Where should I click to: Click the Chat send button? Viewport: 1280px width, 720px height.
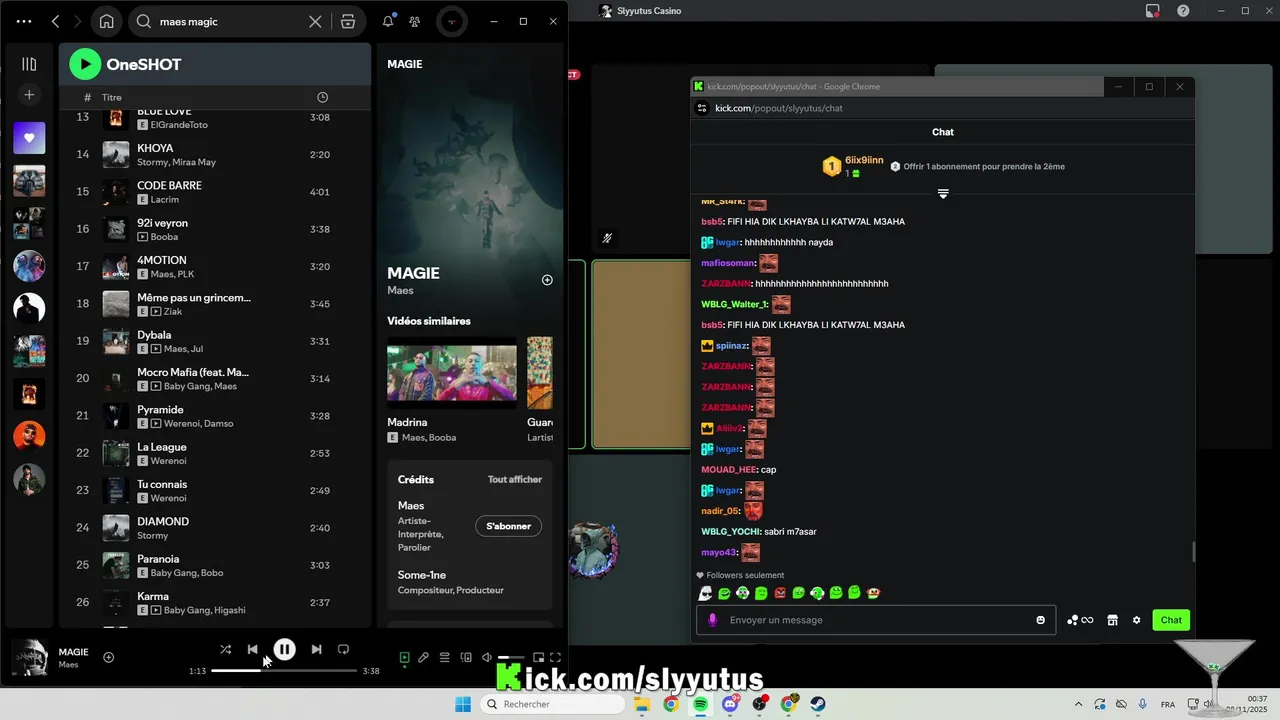pos(1171,620)
